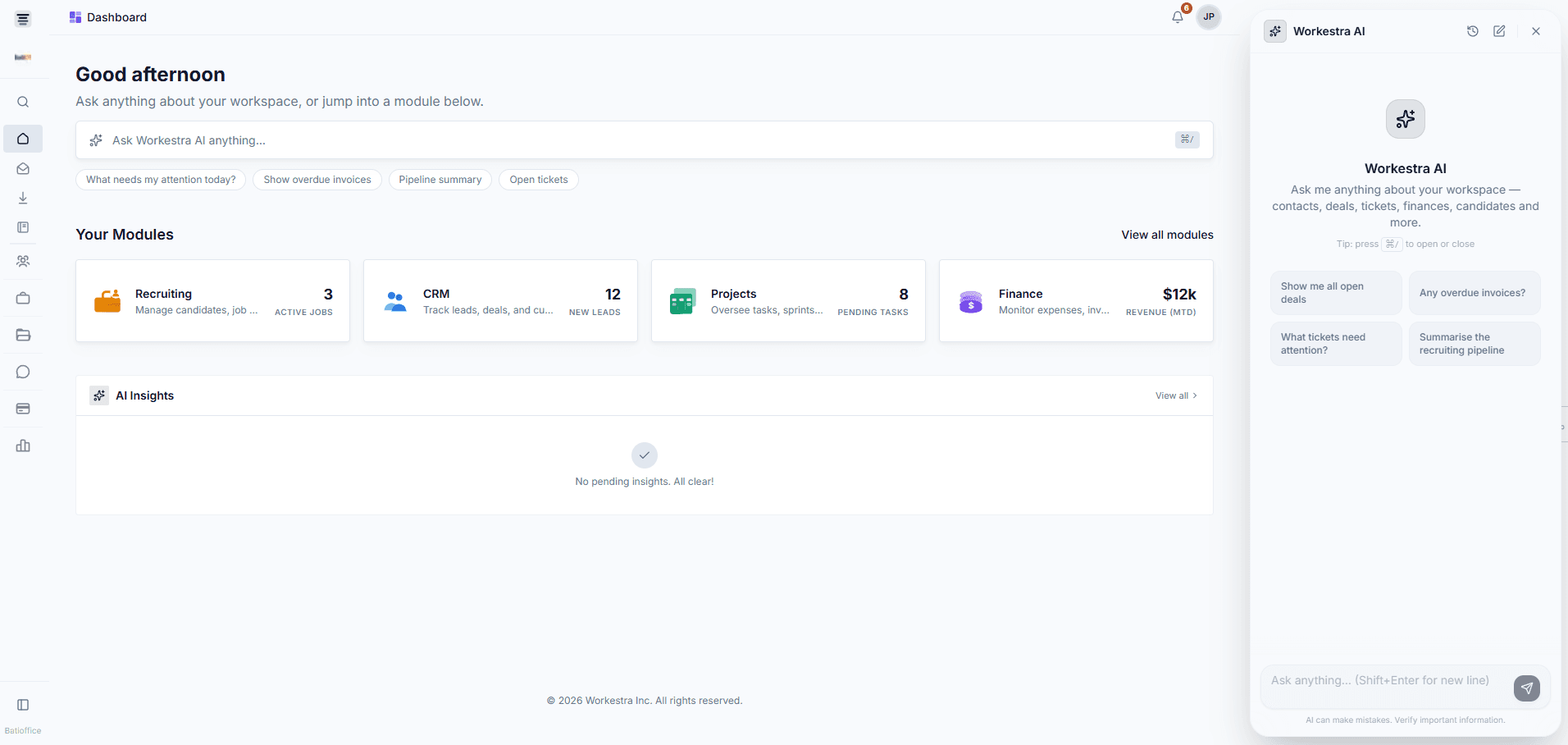
Task: Open the team members icon in the sidebar
Action: coord(22,261)
